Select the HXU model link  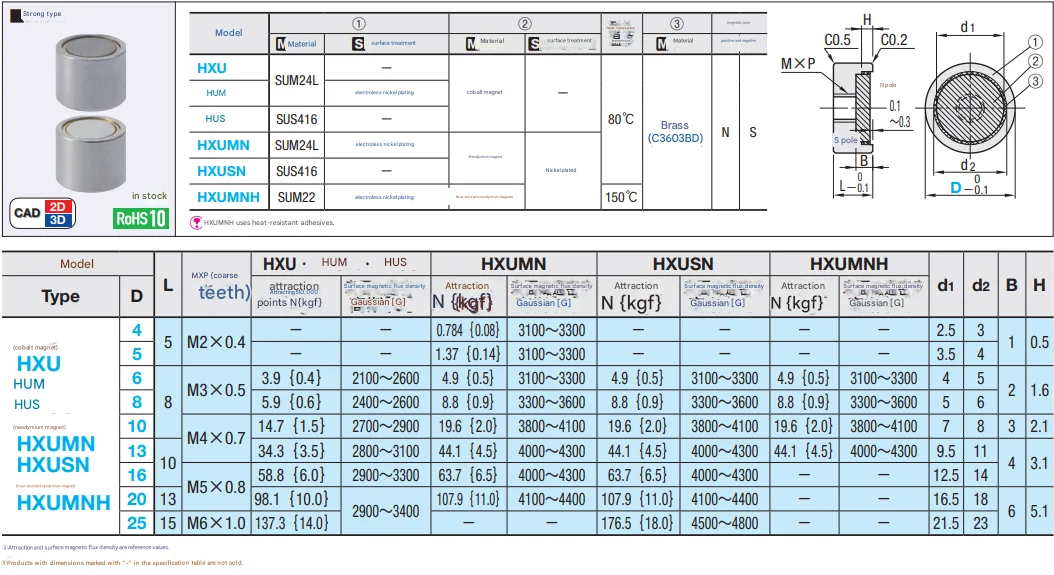(212, 68)
